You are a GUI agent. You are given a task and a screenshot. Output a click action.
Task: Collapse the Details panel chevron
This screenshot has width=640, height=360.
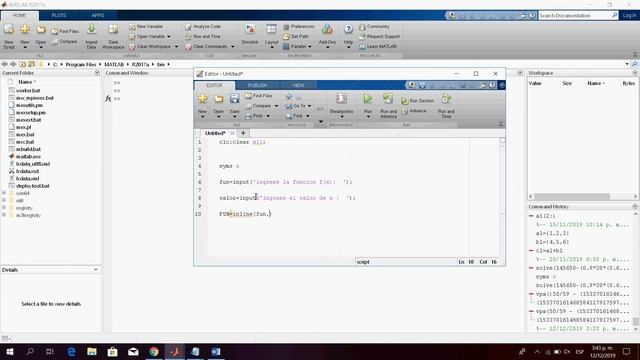point(96,270)
